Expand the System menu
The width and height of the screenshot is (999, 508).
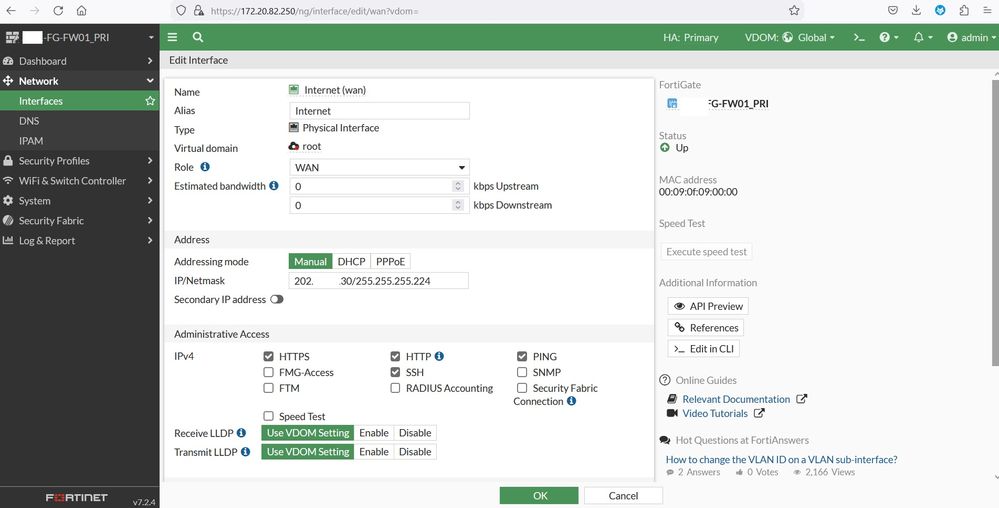[x=80, y=201]
